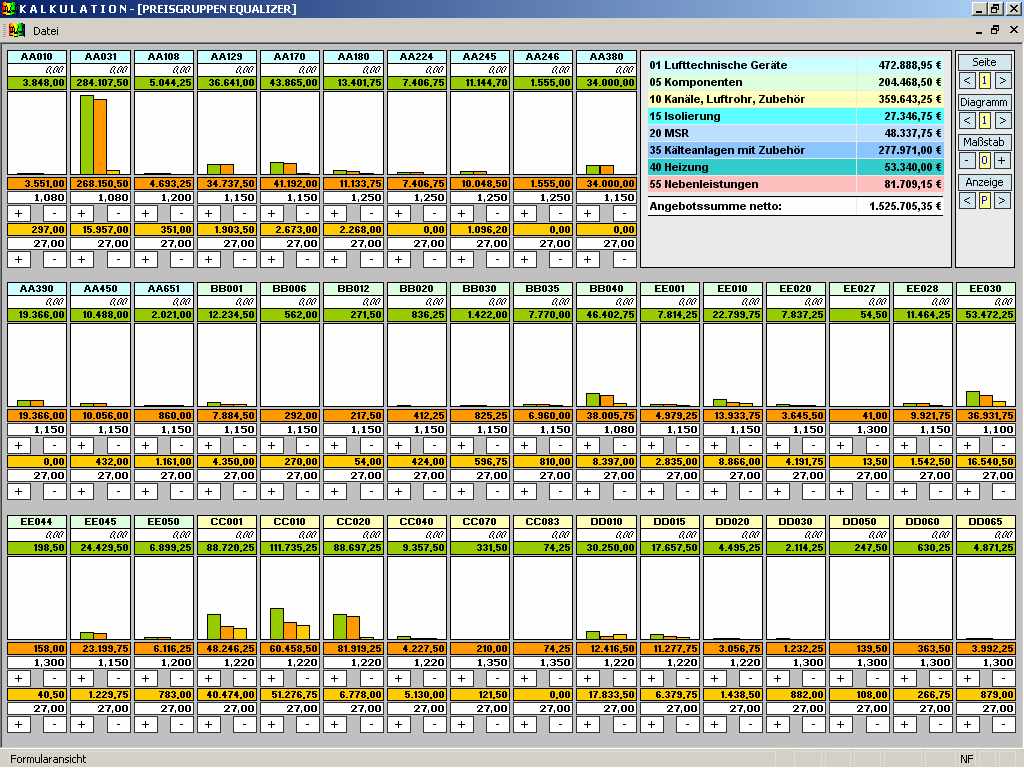Increase scale with Maßstab plus button

[1003, 160]
